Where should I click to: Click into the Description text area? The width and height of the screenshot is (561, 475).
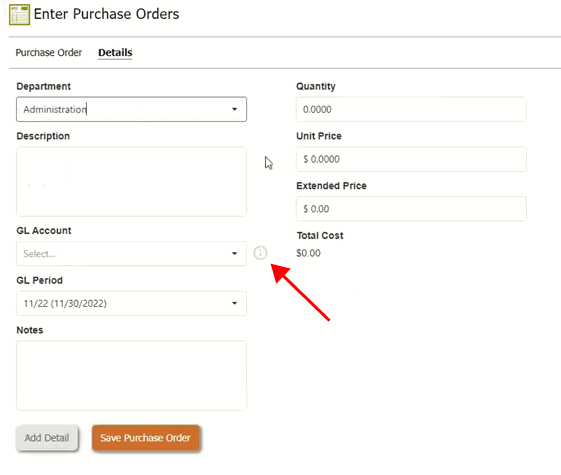coord(131,181)
